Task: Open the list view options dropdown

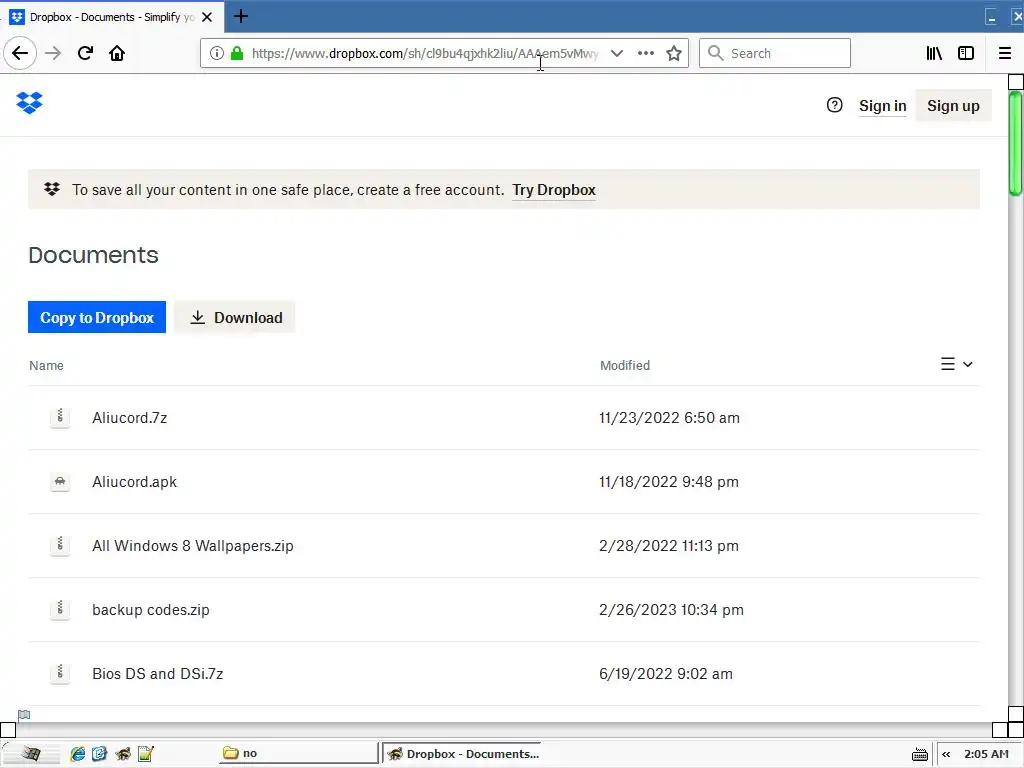Action: click(957, 364)
